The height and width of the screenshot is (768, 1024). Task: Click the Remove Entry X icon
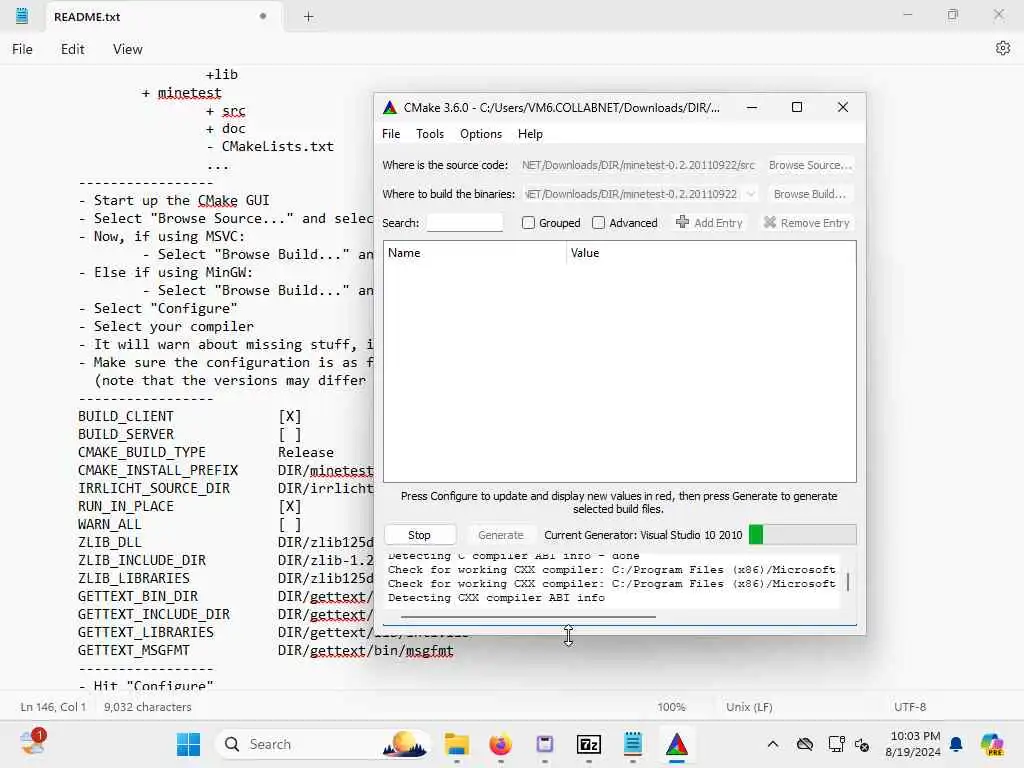(769, 222)
